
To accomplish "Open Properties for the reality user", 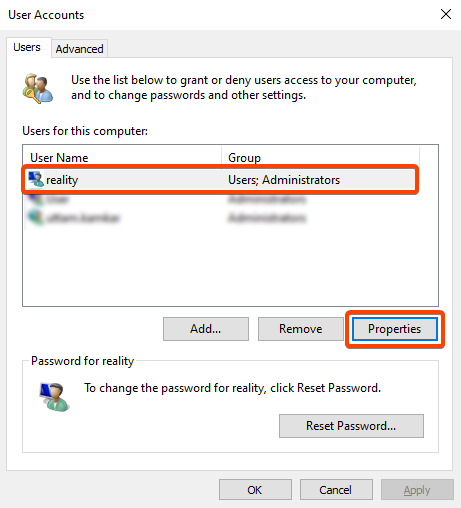I will (395, 329).
